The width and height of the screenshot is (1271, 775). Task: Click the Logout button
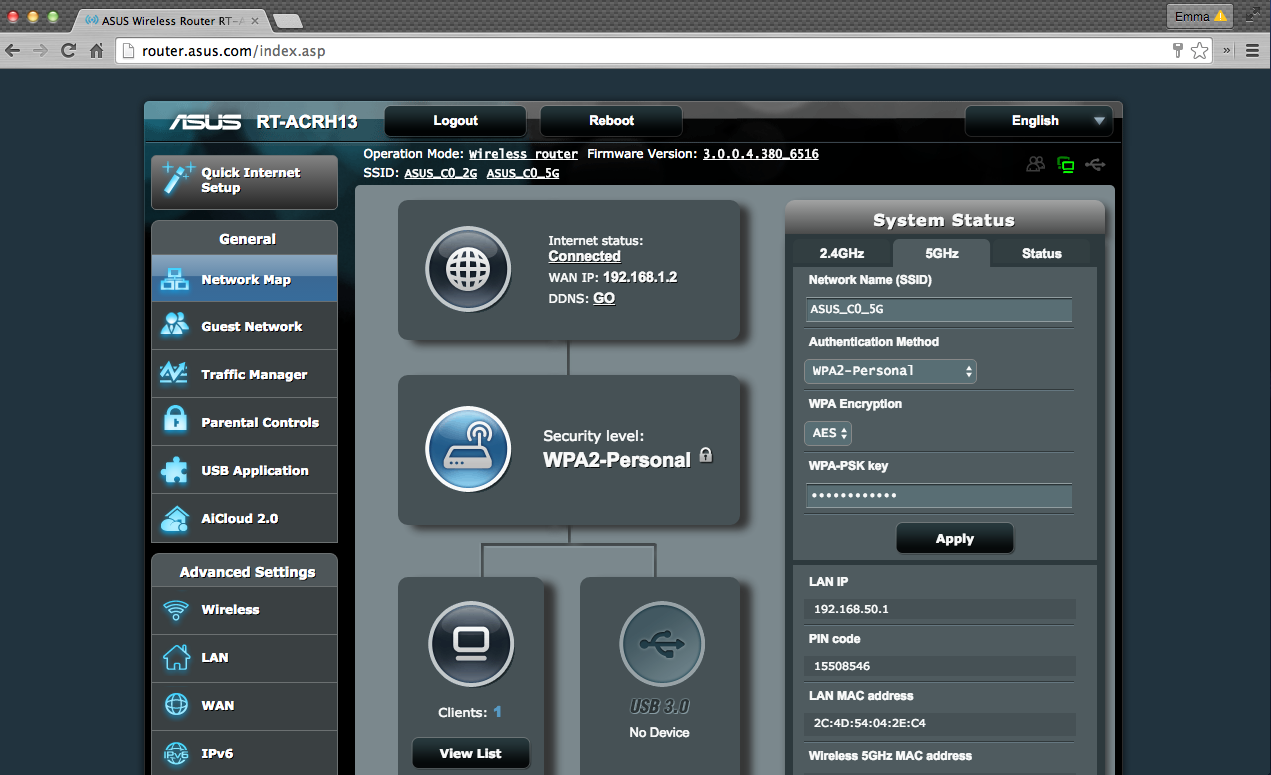pos(455,121)
